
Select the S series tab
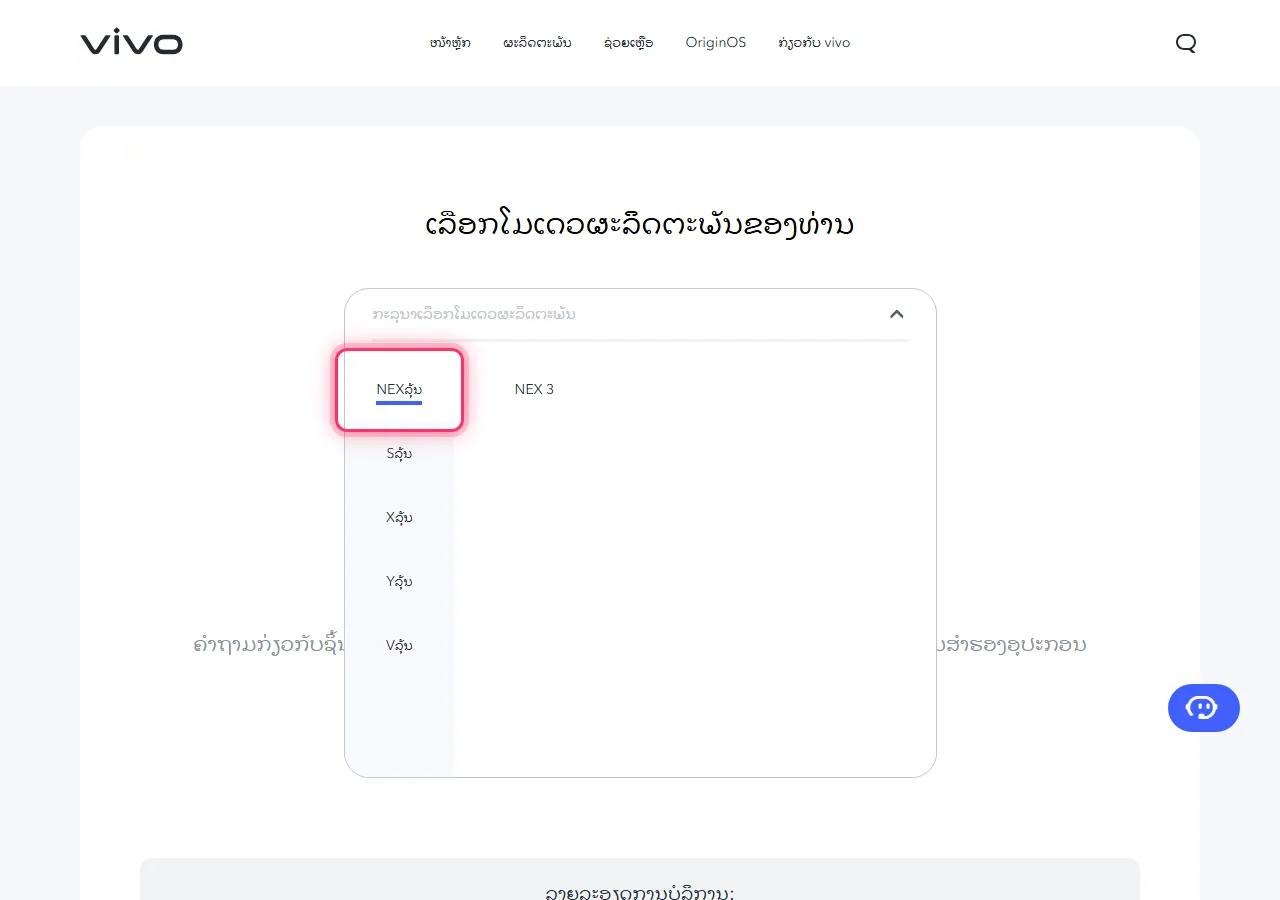(399, 454)
